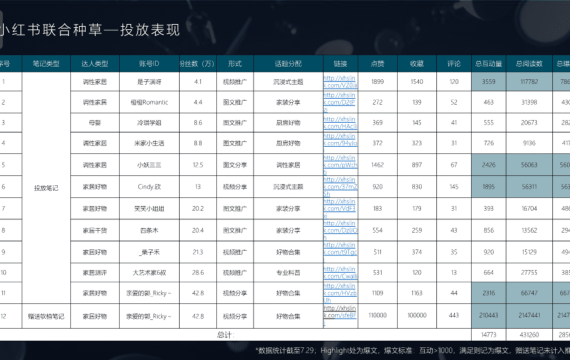The width and height of the screenshot is (570, 360).
Task: Click the 达人类型 column header
Action: point(95,64)
